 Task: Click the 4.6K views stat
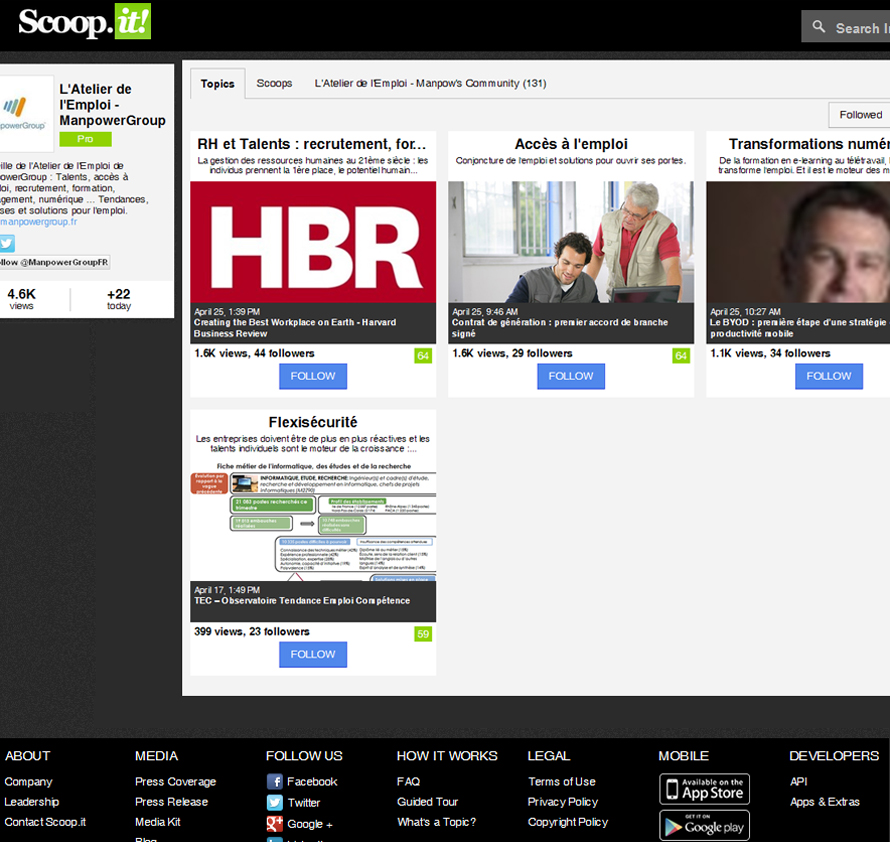(22, 299)
